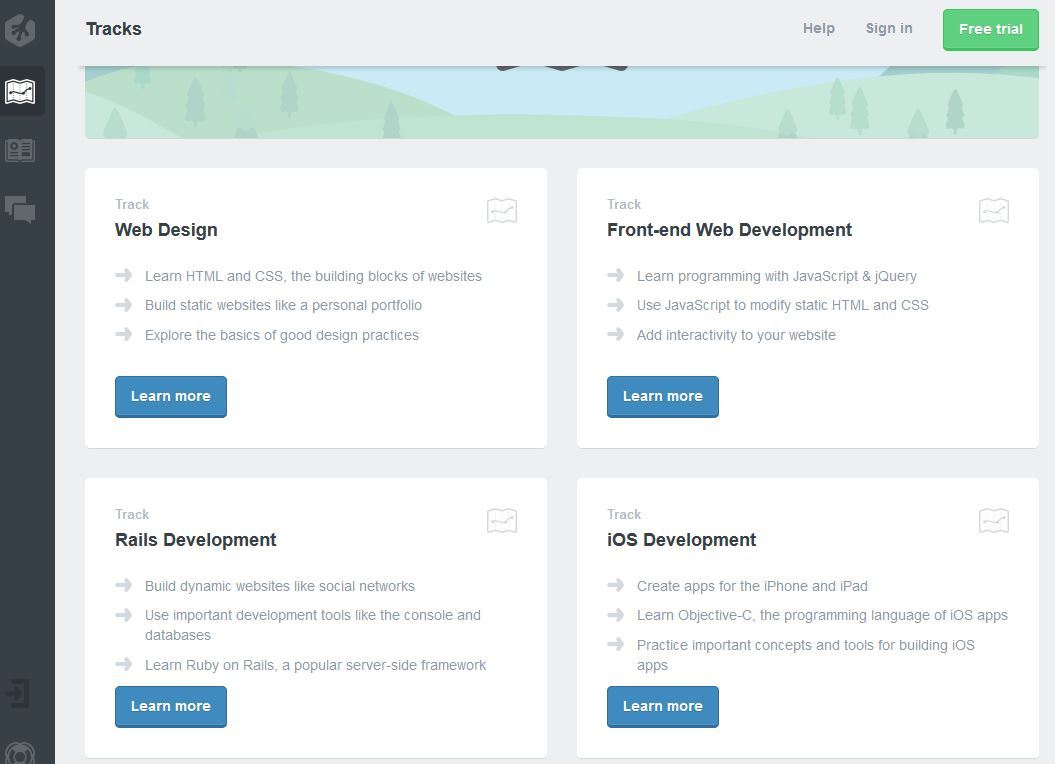Click the support lifebuoy icon in sidebar

point(20,754)
